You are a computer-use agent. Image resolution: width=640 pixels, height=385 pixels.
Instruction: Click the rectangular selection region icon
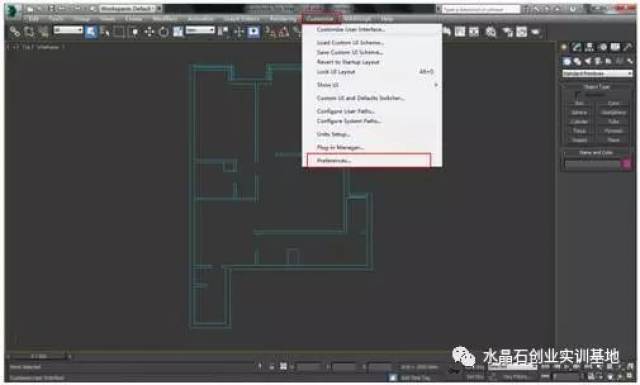pyautogui.click(x=119, y=31)
